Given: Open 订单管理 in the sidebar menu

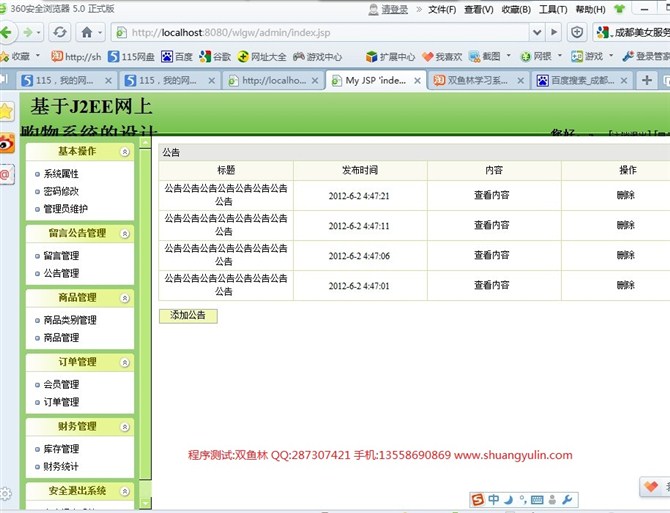Looking at the screenshot, I should pos(61,402).
